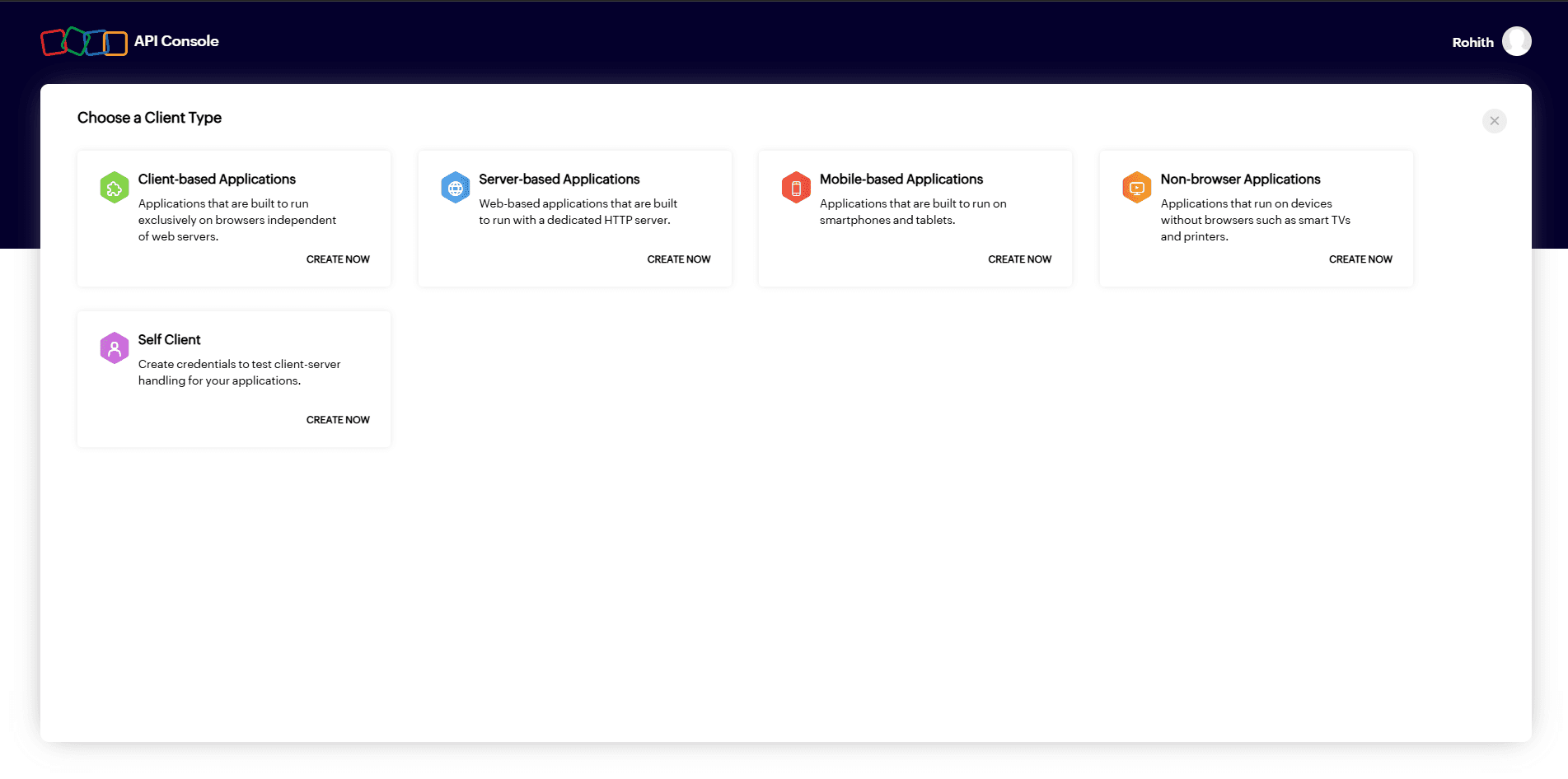Click the blue globe Server-based Applications icon
The width and height of the screenshot is (1568, 779).
pyautogui.click(x=455, y=188)
